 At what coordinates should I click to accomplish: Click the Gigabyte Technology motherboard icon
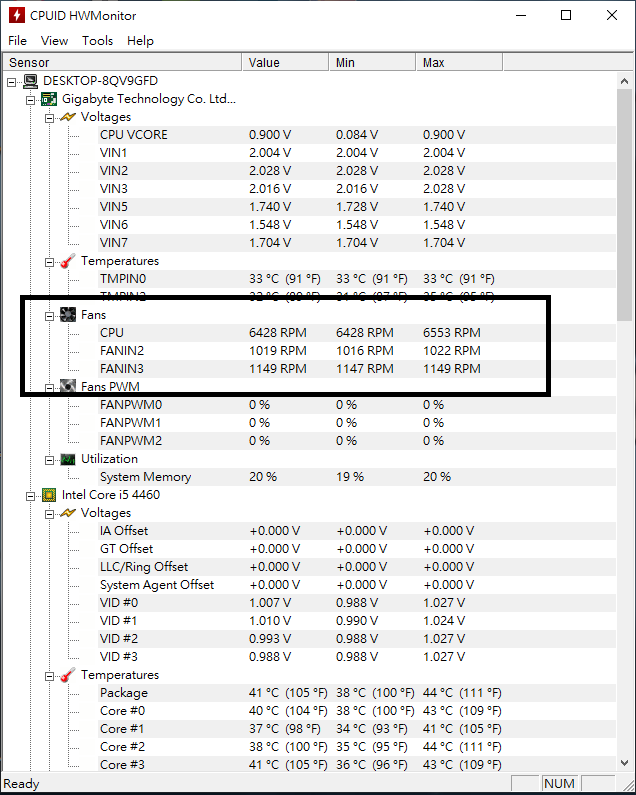pos(49,99)
